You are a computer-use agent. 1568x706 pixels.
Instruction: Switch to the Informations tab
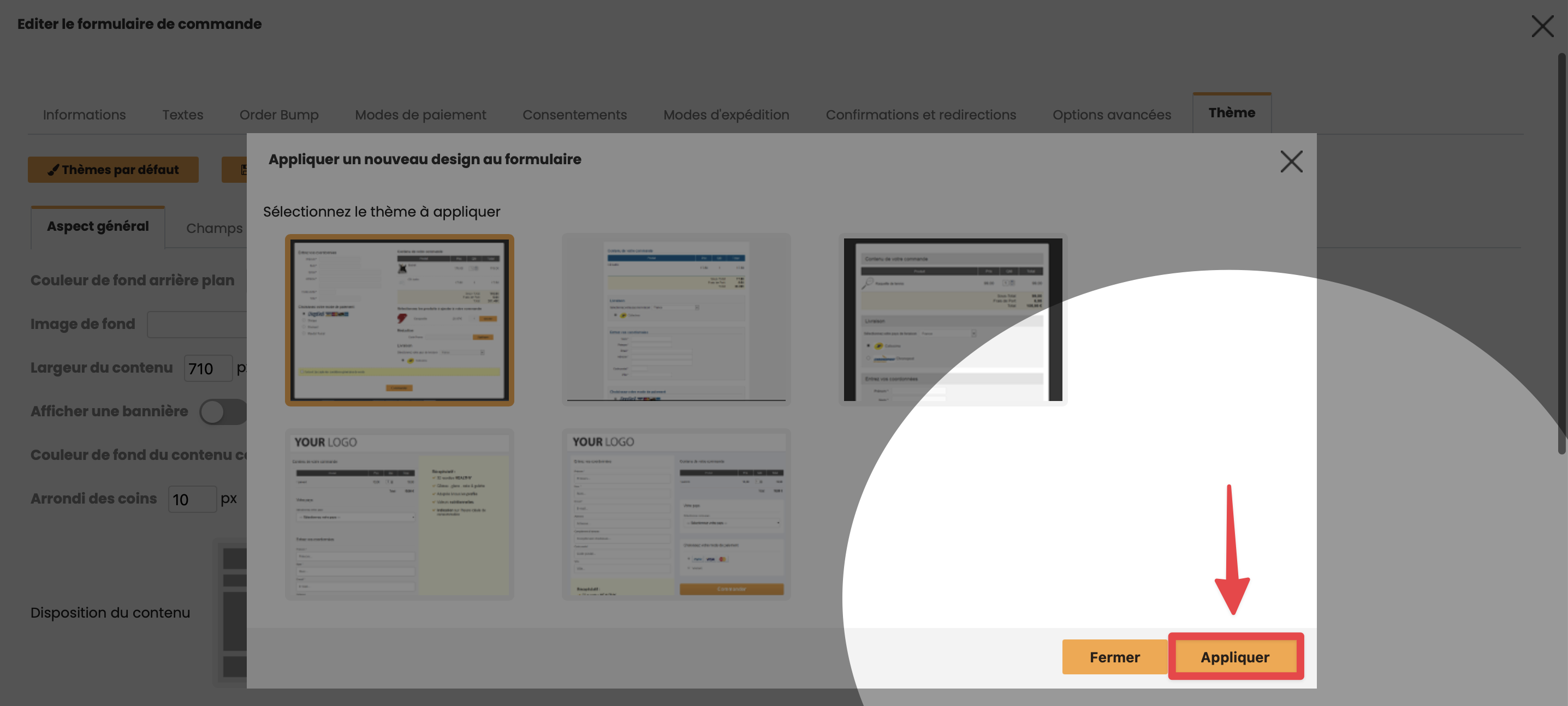click(x=85, y=115)
